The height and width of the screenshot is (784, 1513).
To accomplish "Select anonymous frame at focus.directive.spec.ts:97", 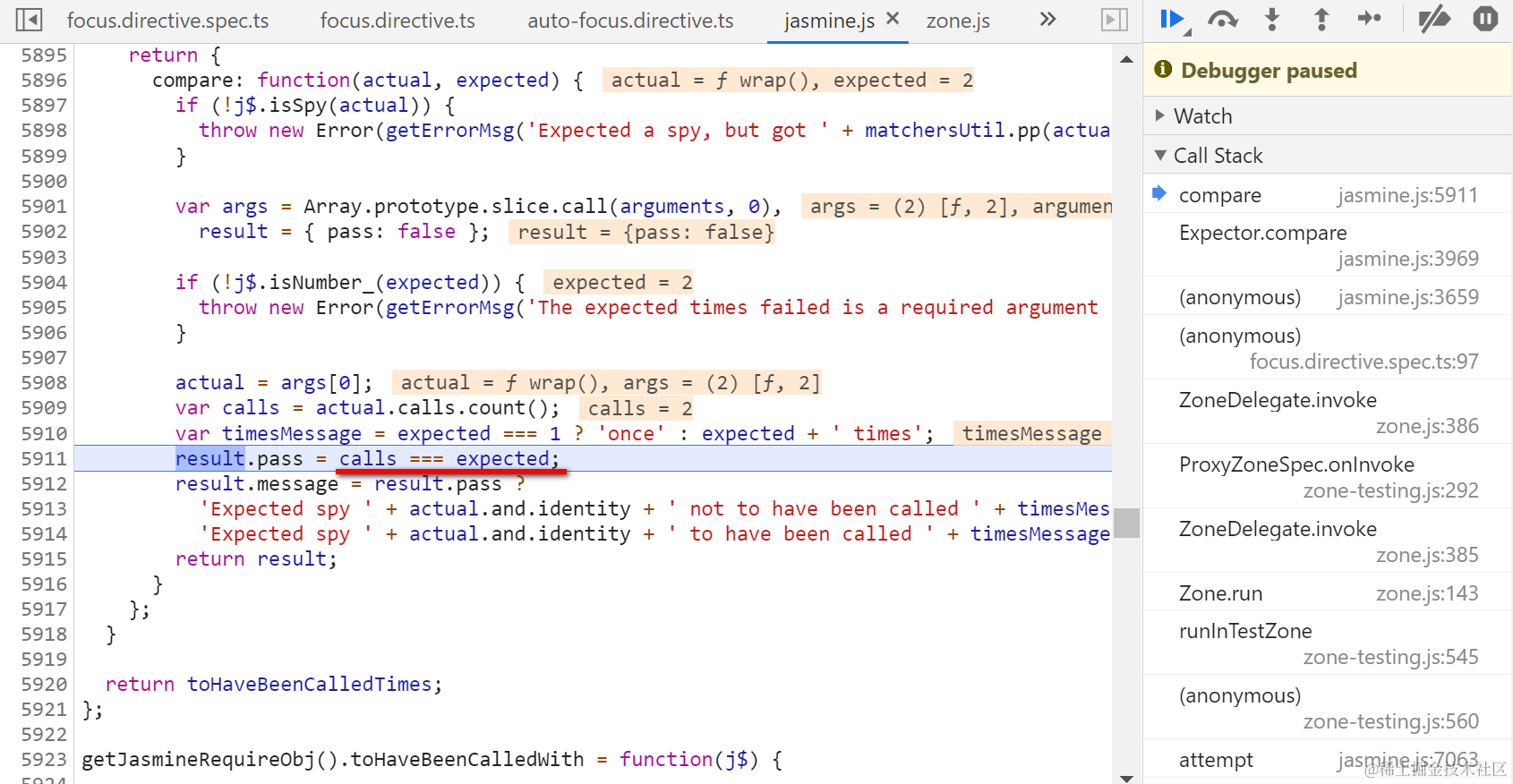I will 1328,349.
